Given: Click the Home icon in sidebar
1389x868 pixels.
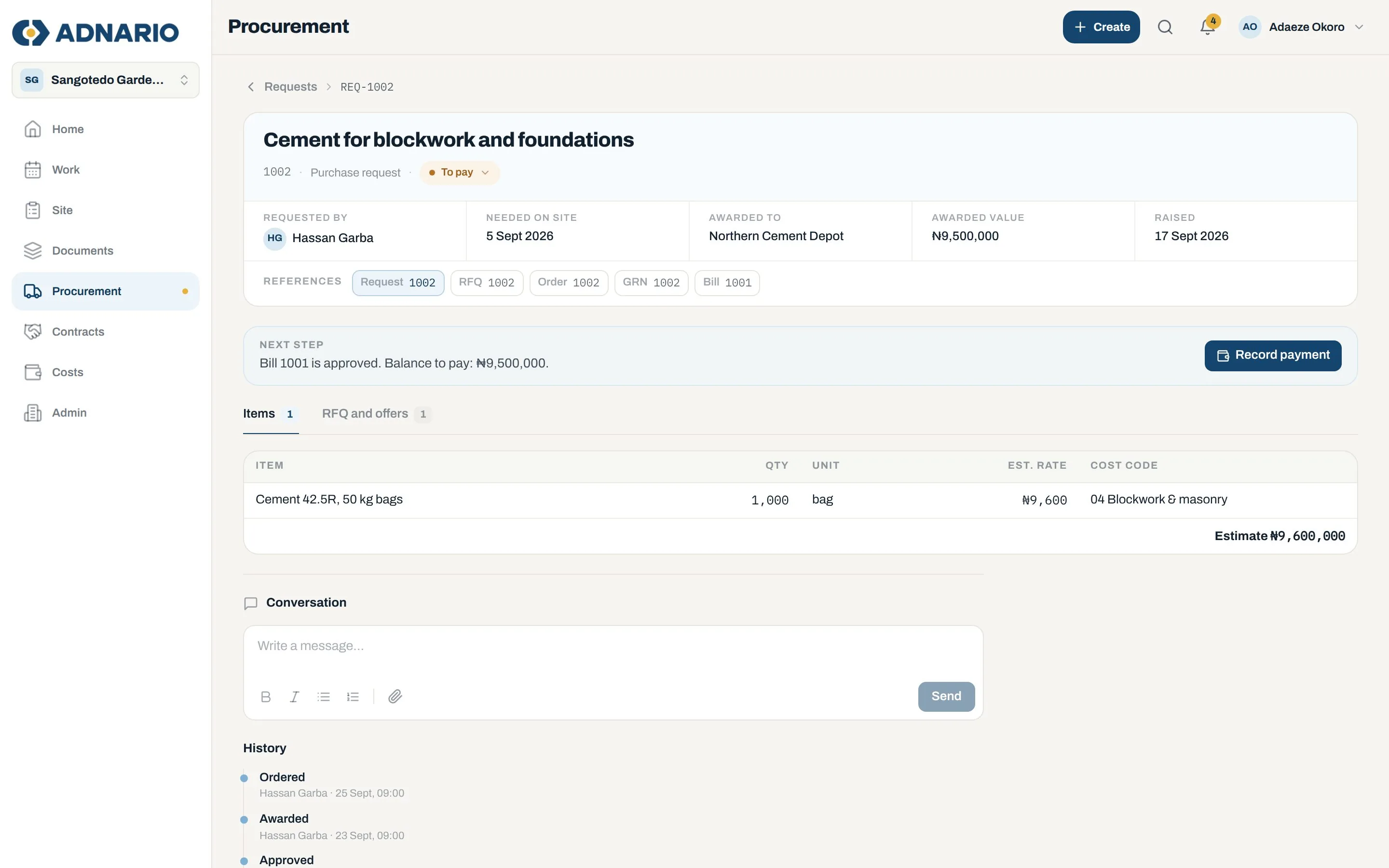Looking at the screenshot, I should (x=33, y=129).
